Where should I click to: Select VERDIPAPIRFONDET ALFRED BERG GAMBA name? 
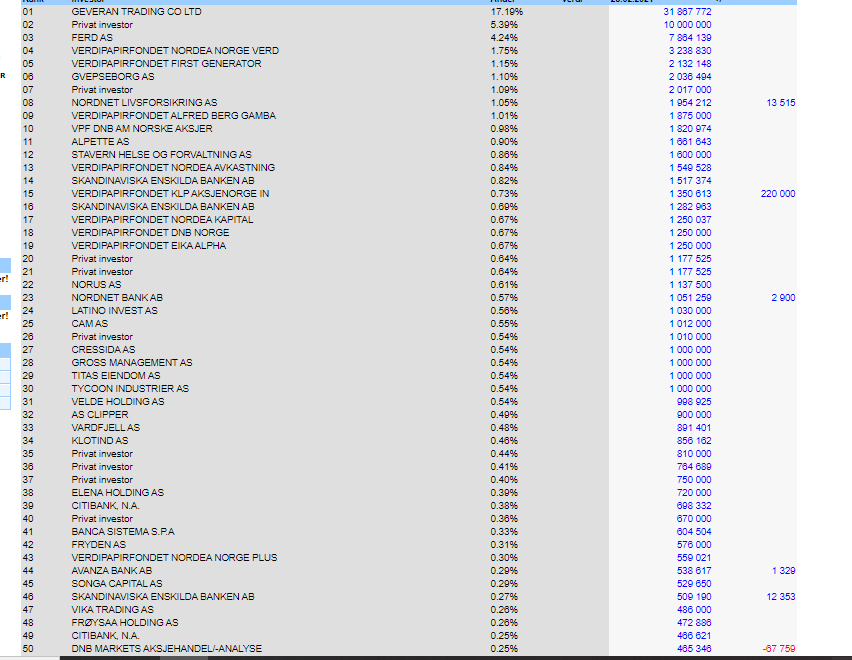click(x=174, y=116)
